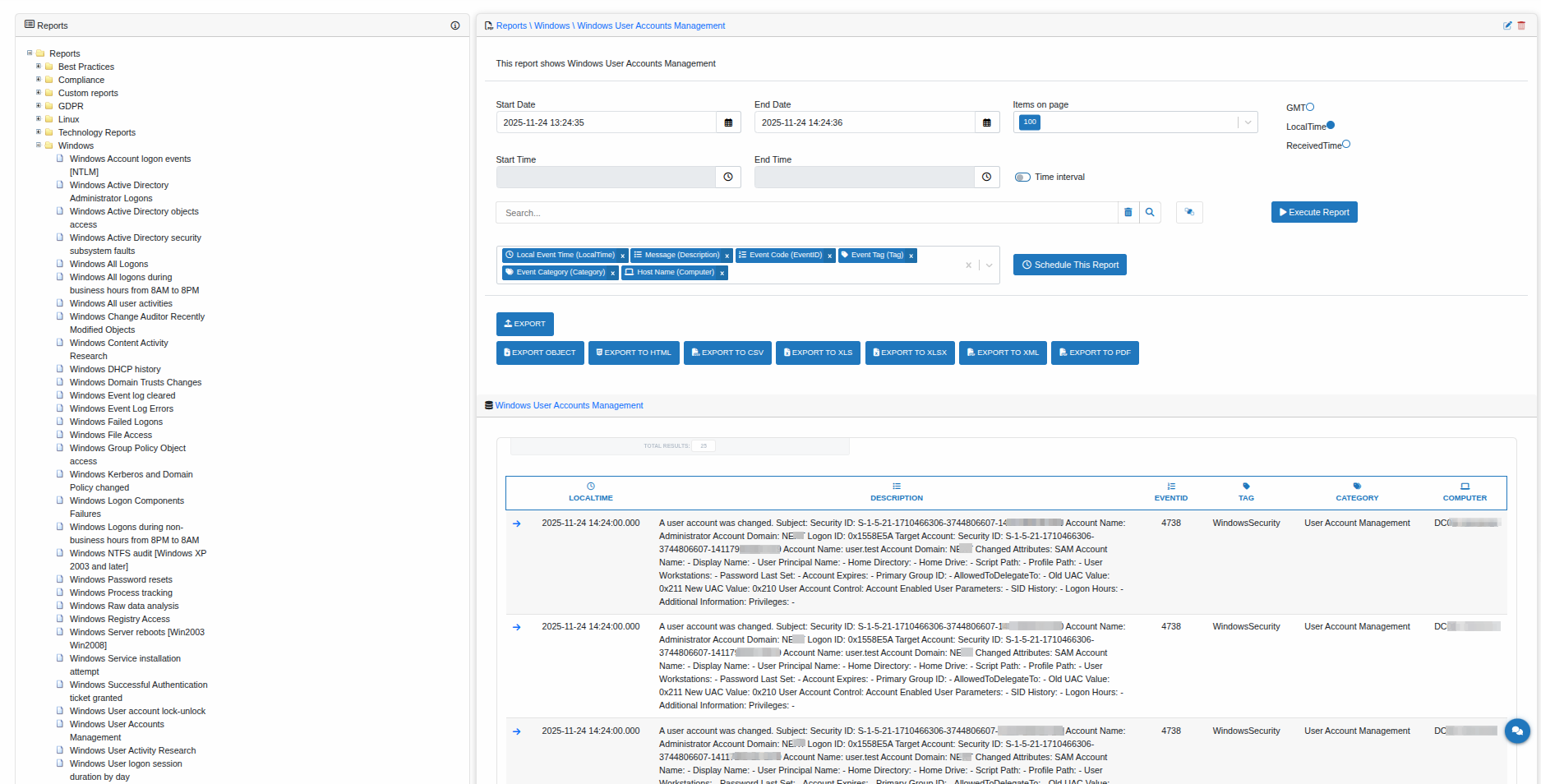
Task: Open the info icon in Reports panel header
Action: click(x=455, y=25)
